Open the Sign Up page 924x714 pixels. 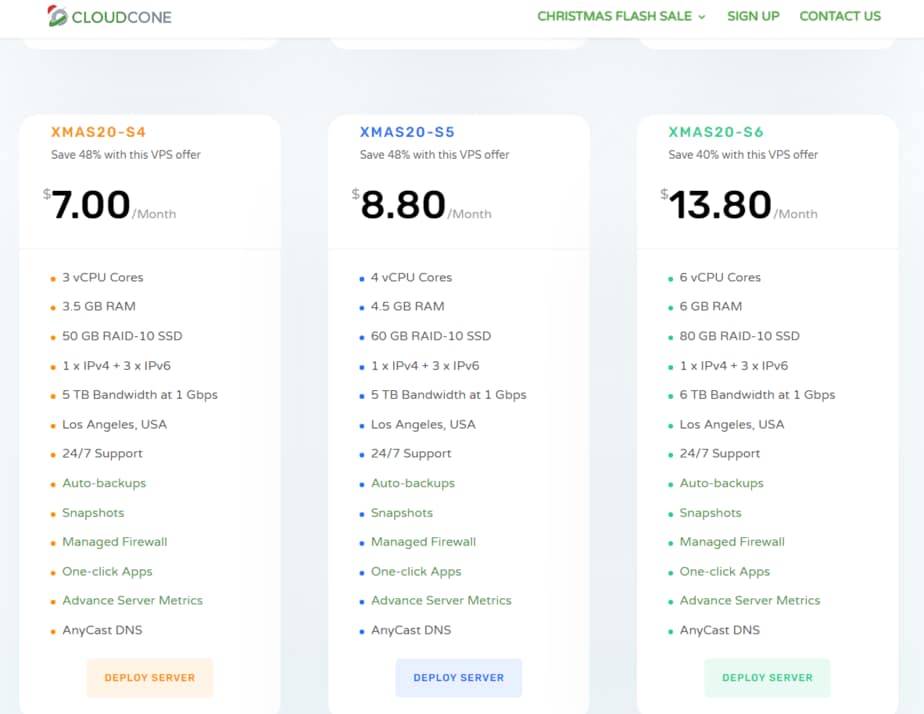753,16
